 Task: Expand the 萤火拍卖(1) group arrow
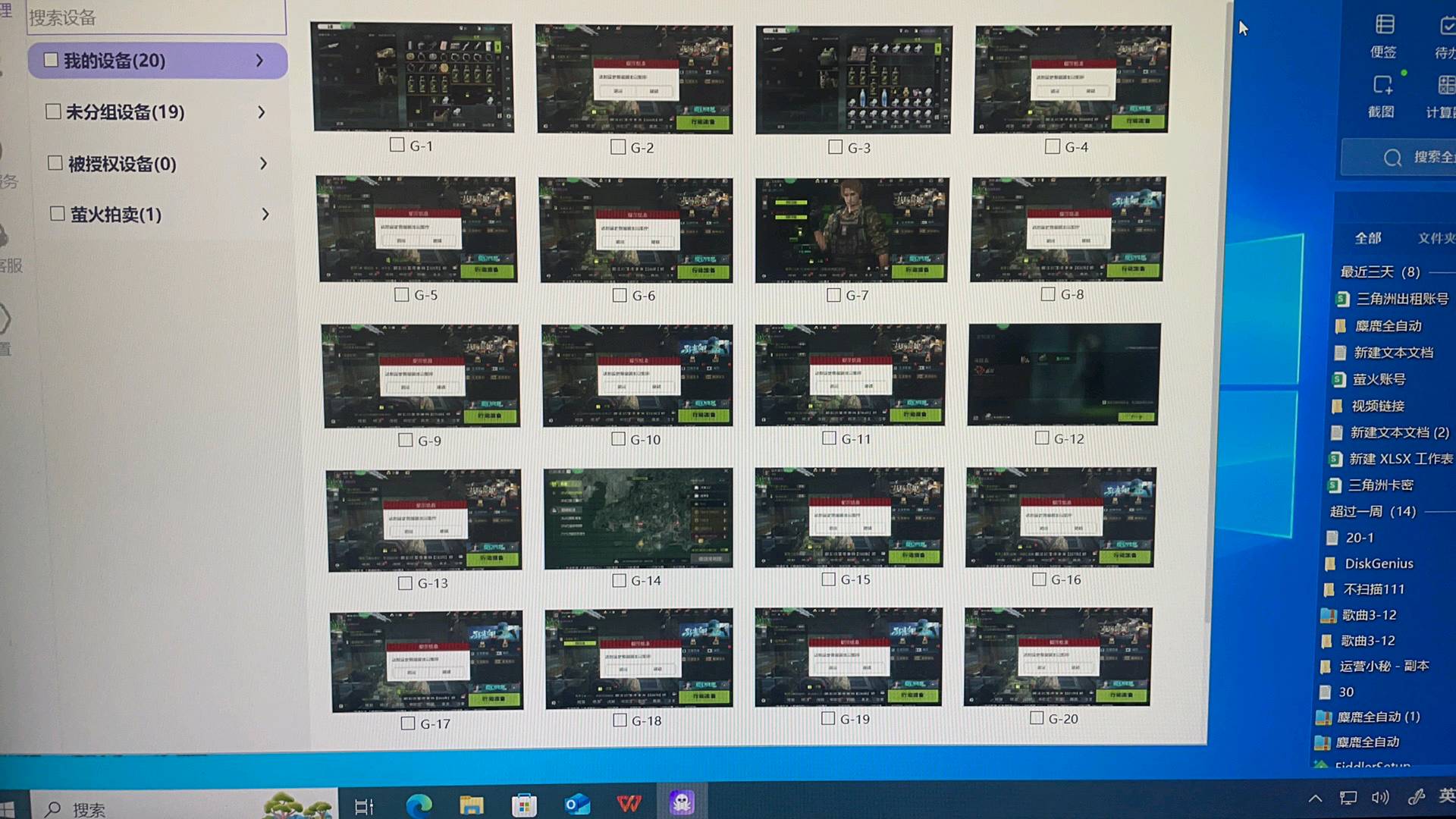(x=265, y=215)
